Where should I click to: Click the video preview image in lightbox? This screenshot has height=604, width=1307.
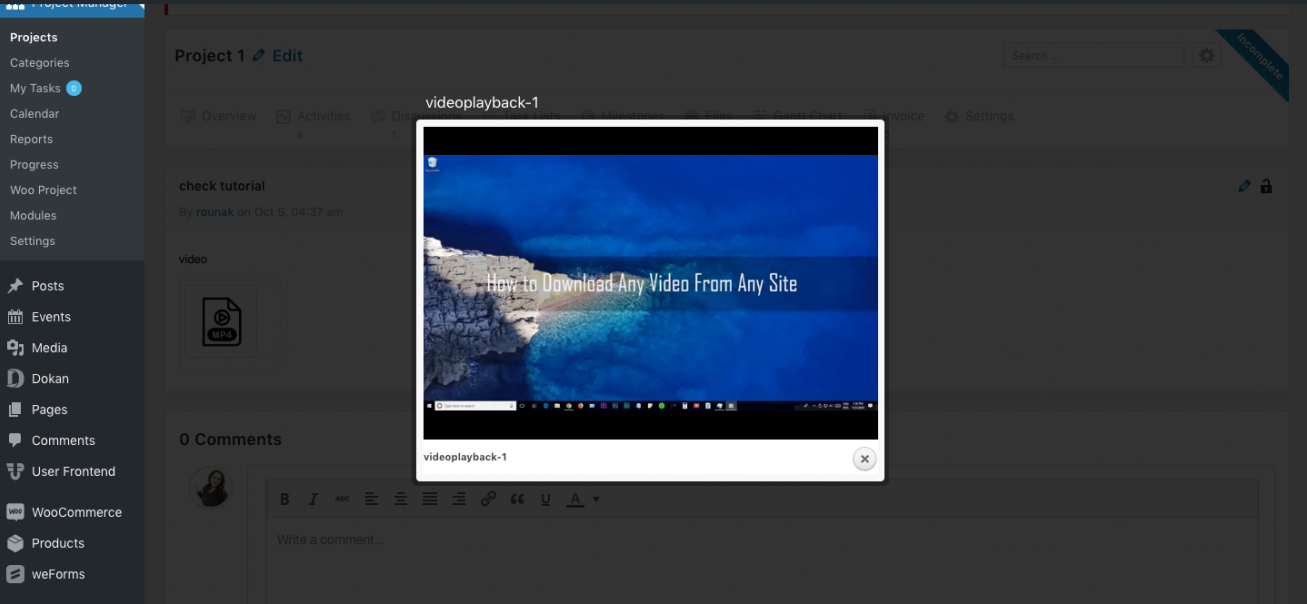pyautogui.click(x=651, y=283)
